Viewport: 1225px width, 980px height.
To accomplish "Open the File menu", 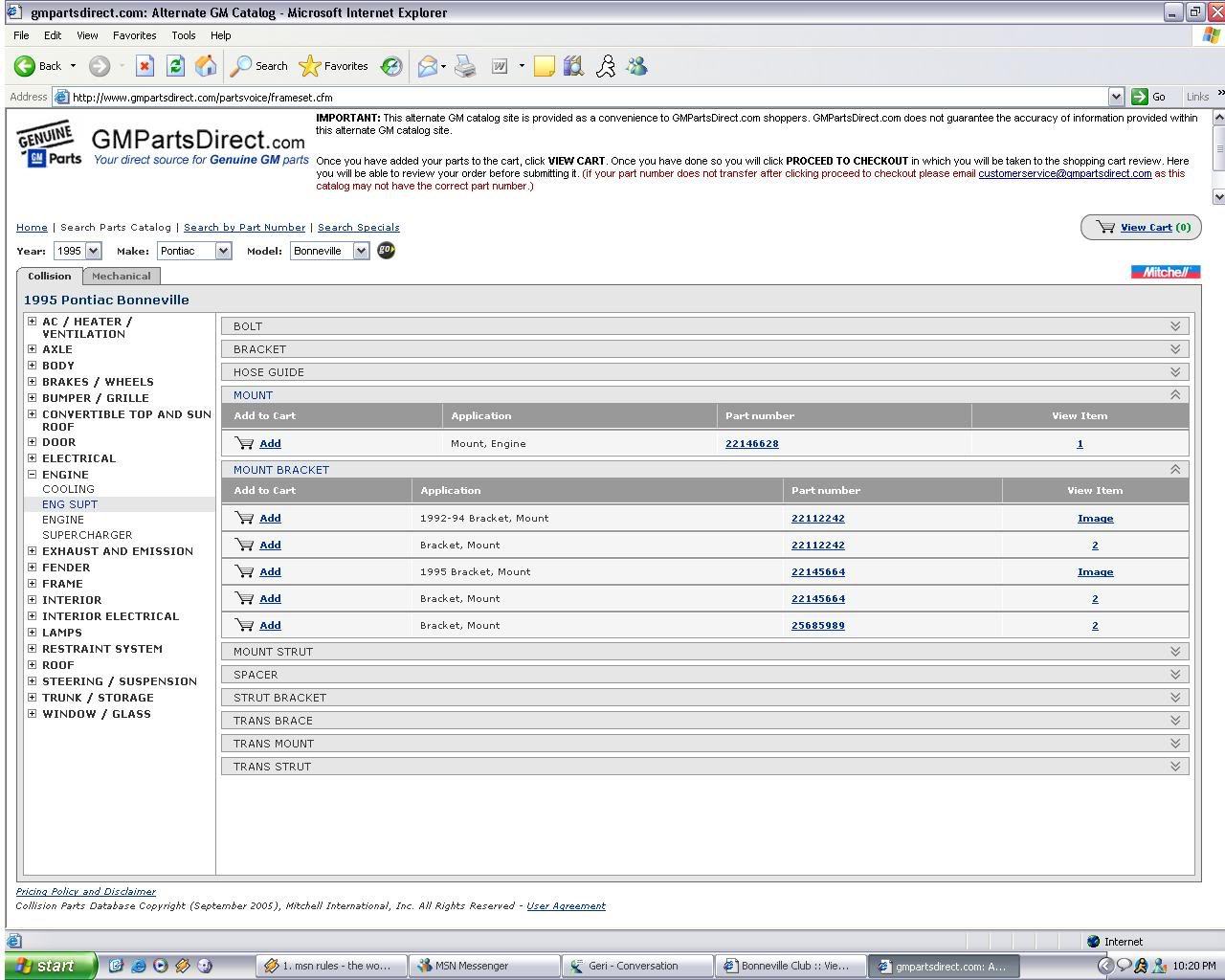I will tap(21, 35).
